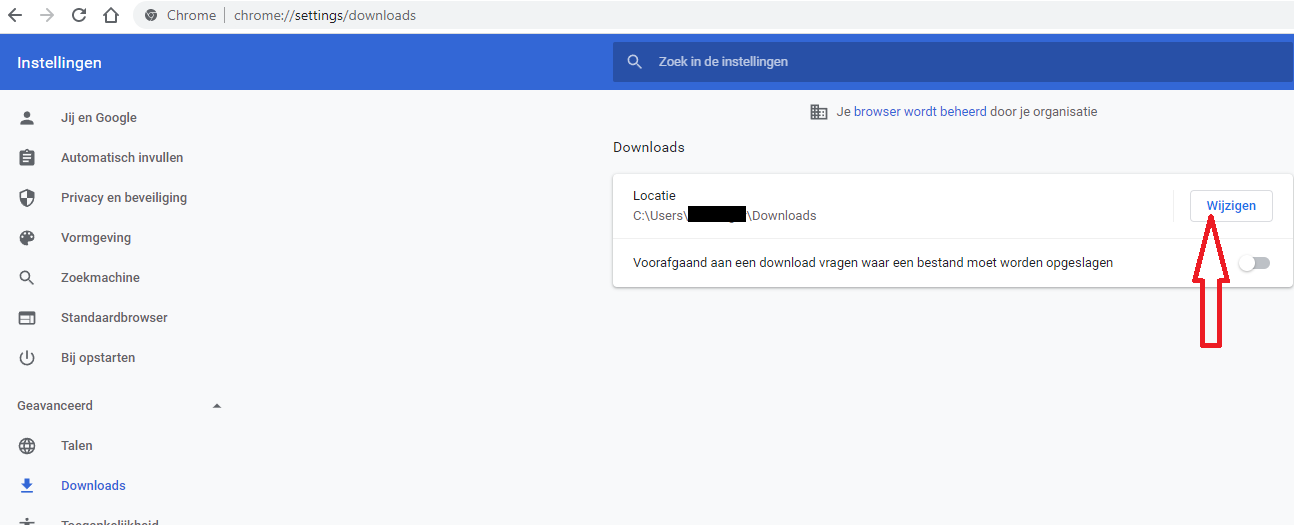Select Downloads in the sidebar
The height and width of the screenshot is (525, 1294).
93,486
